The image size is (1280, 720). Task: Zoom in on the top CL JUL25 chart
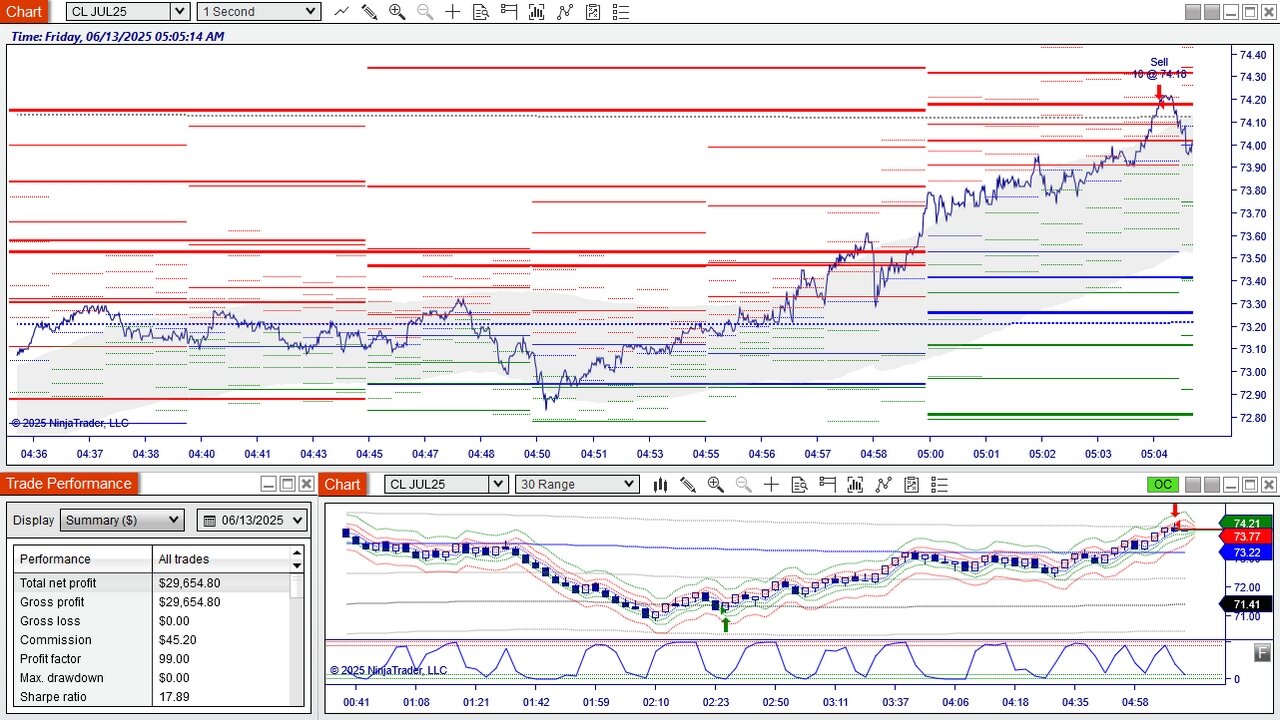pyautogui.click(x=397, y=12)
